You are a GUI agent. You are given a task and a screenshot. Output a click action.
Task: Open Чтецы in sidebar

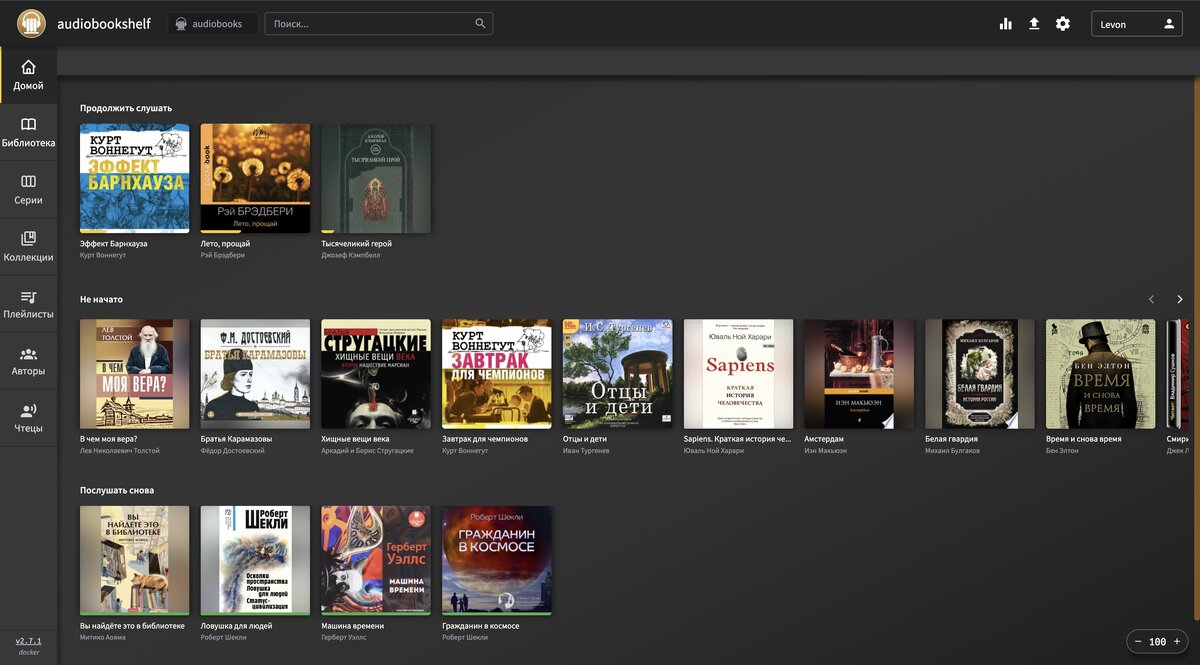click(x=28, y=417)
